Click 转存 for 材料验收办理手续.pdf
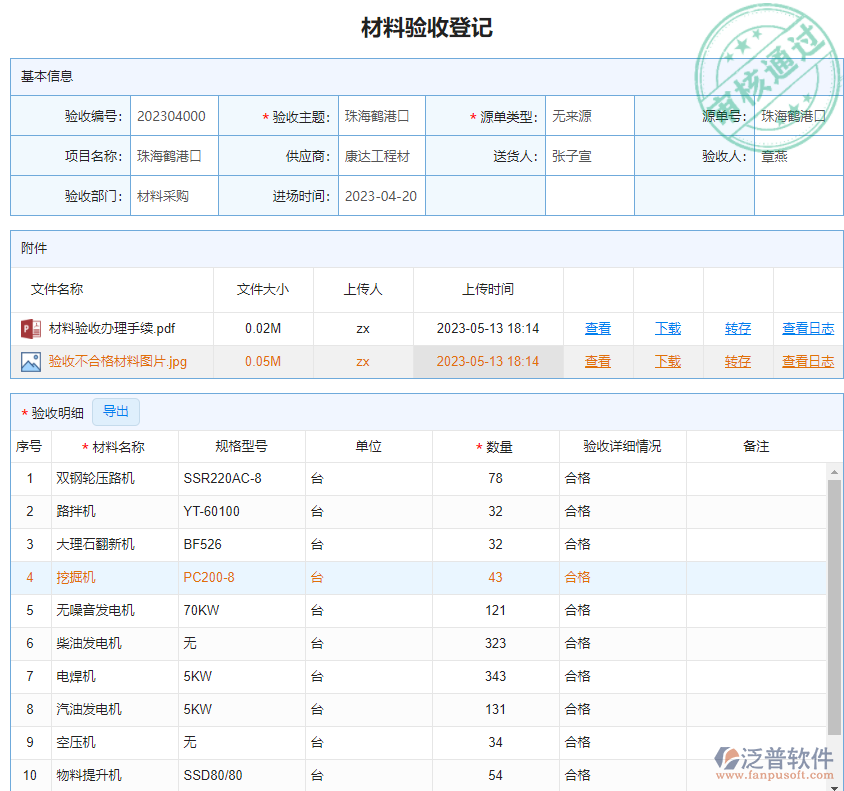 click(x=737, y=328)
